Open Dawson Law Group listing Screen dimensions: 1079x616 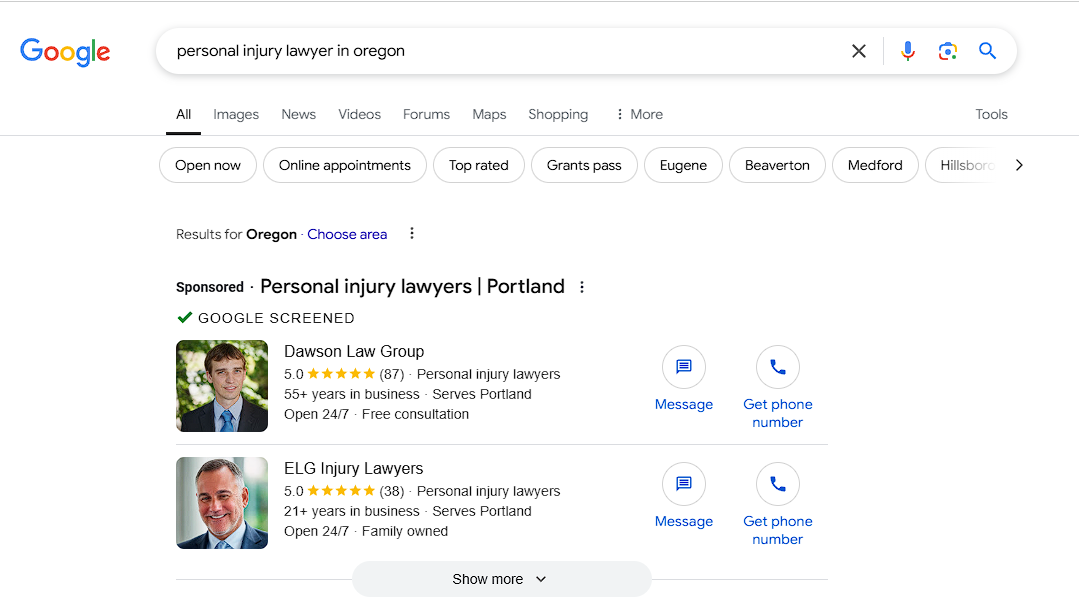354,351
